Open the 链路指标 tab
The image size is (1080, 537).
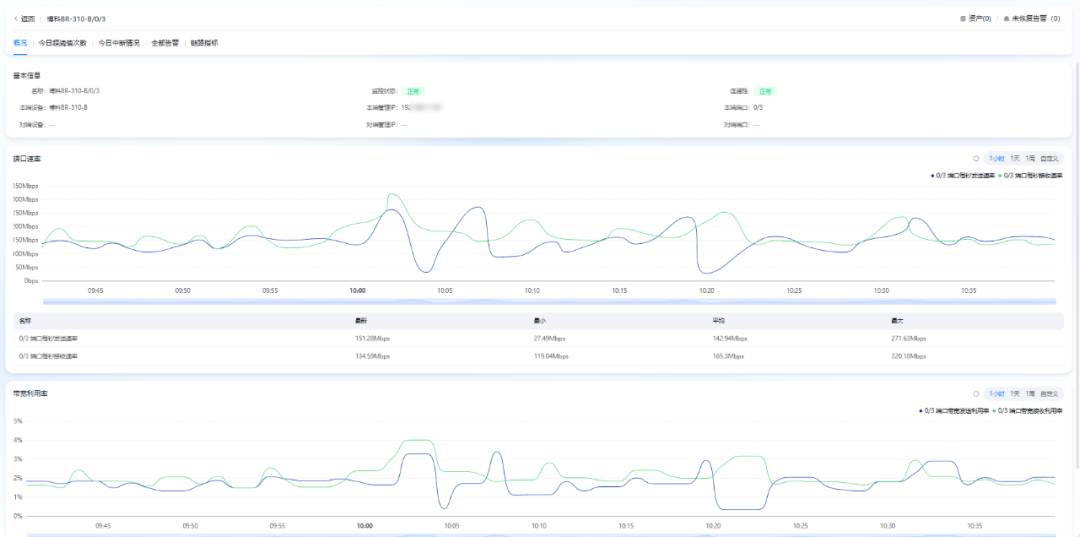pyautogui.click(x=205, y=43)
